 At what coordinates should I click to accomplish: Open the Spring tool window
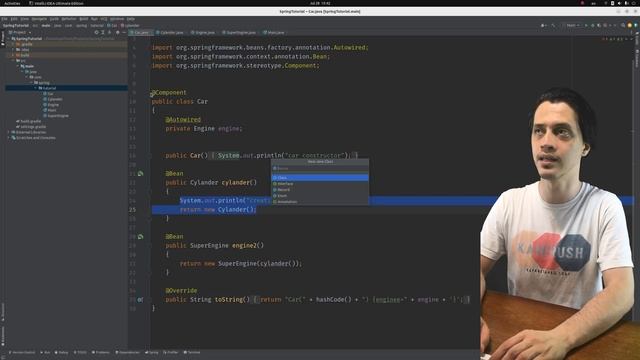(x=152, y=352)
